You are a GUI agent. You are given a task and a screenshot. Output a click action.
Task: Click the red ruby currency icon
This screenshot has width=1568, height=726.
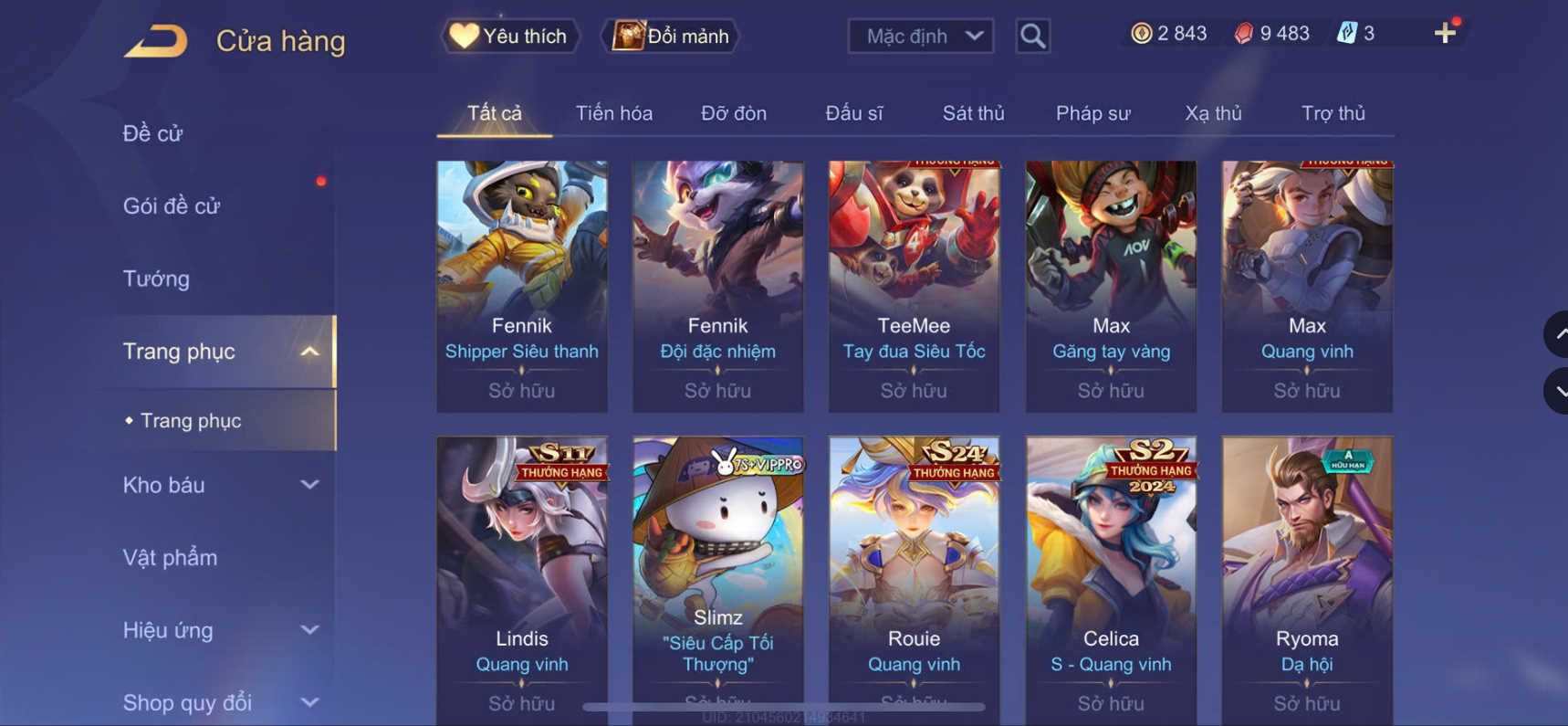(1243, 34)
